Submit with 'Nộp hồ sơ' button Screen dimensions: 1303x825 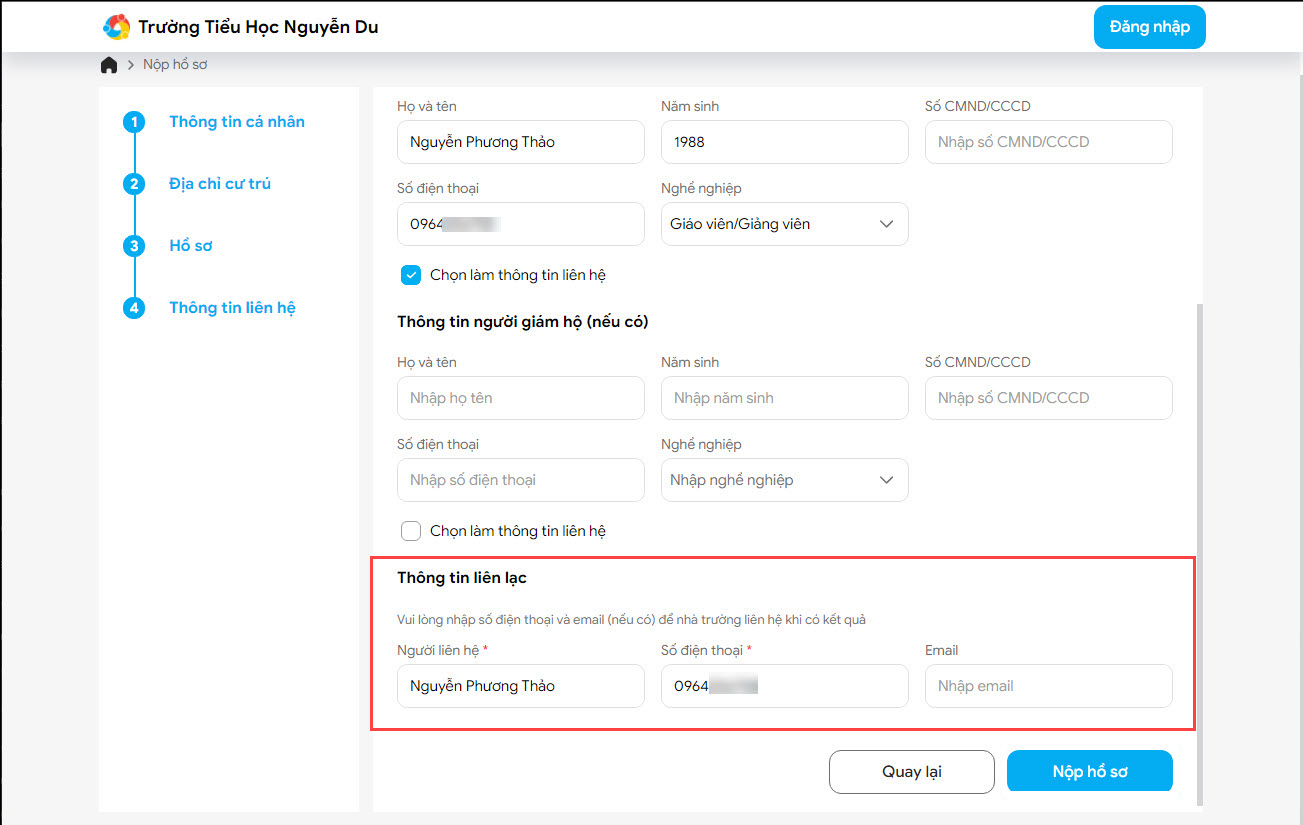pos(1089,771)
